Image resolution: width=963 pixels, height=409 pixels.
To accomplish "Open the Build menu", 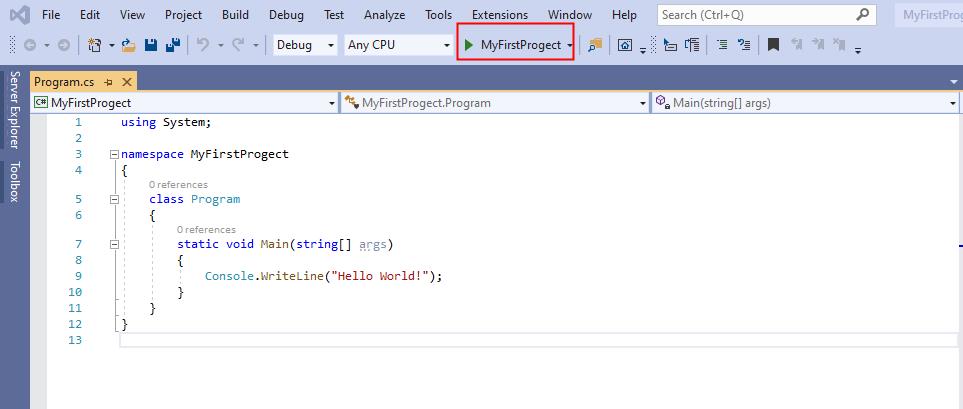I will pos(235,15).
